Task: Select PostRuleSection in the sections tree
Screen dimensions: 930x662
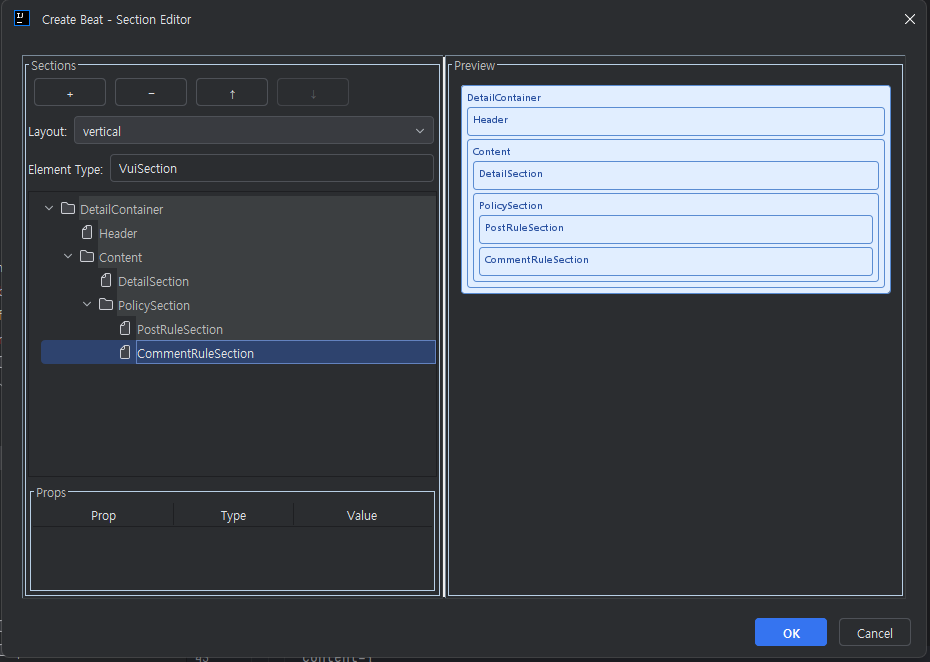Action: coord(180,330)
